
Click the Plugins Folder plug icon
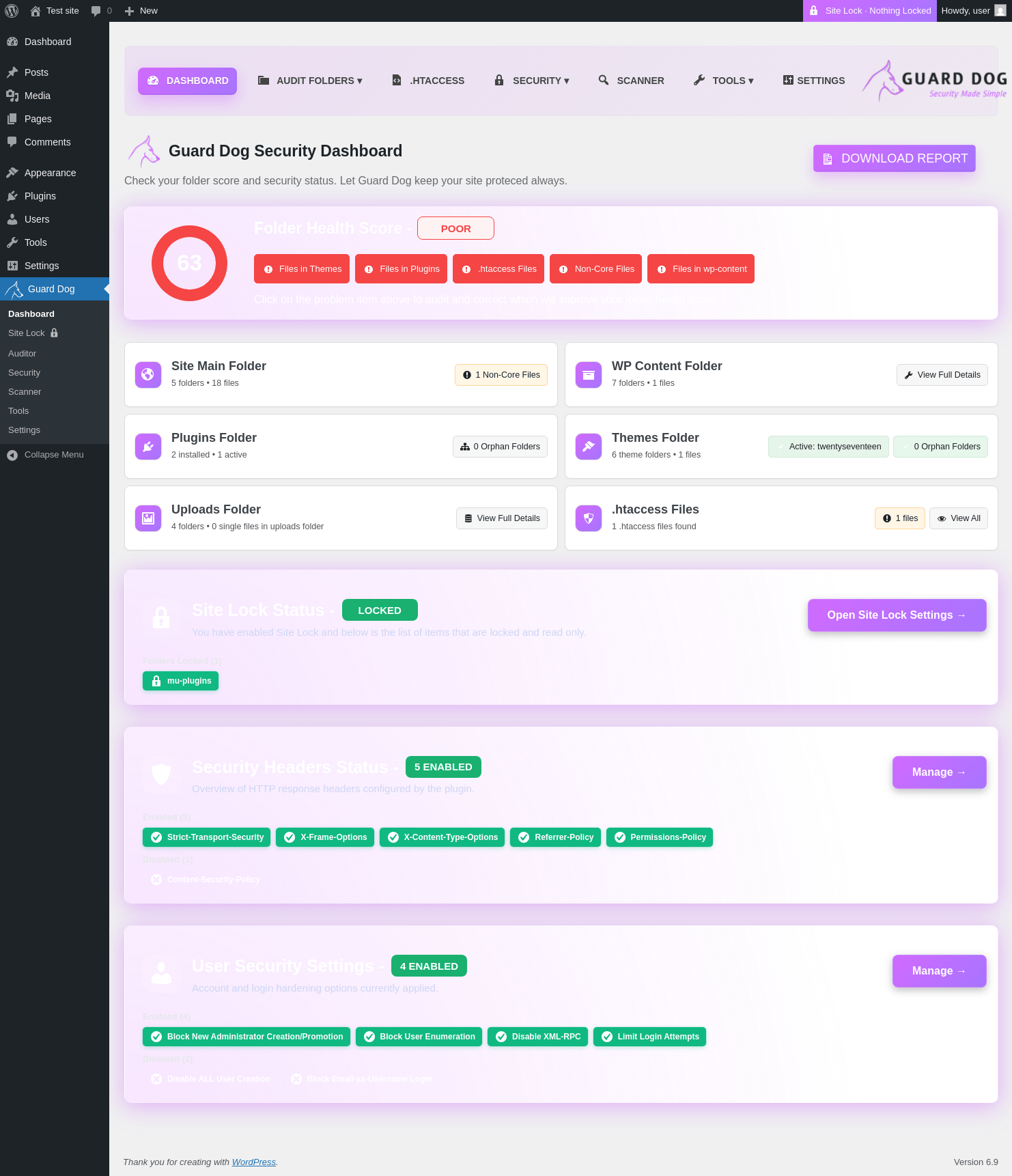(148, 447)
